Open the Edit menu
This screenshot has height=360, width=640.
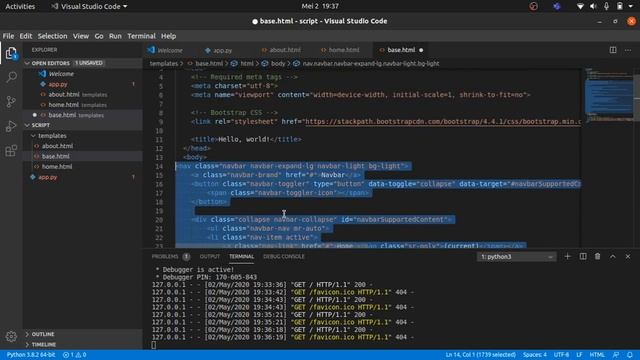[26, 36]
